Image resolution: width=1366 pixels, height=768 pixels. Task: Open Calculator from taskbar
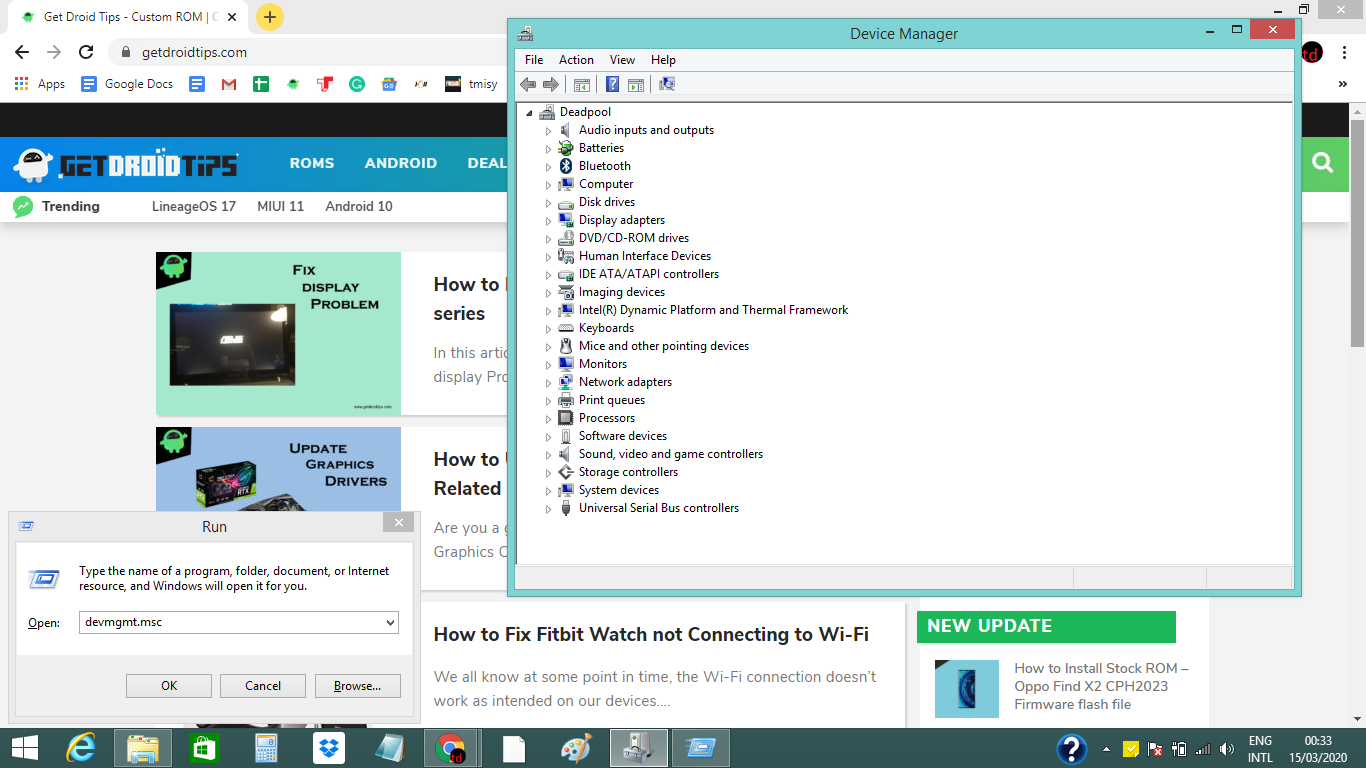[x=265, y=748]
